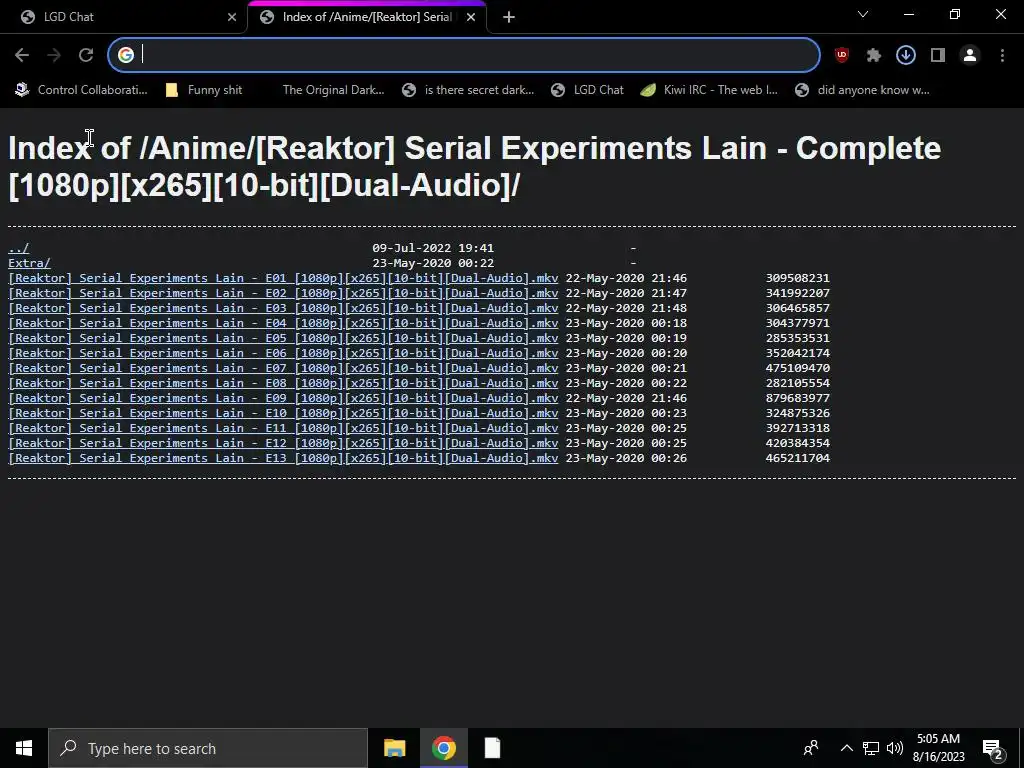Reload the page with the refresh icon
1024x768 pixels.
[86, 56]
